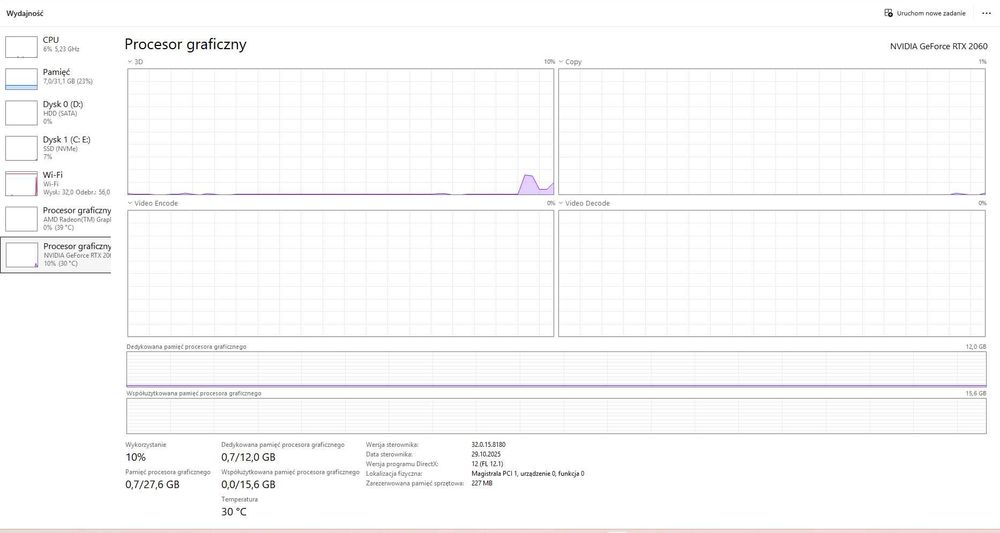Click the Wydajność page title
This screenshot has width=1000, height=533.
click(25, 13)
